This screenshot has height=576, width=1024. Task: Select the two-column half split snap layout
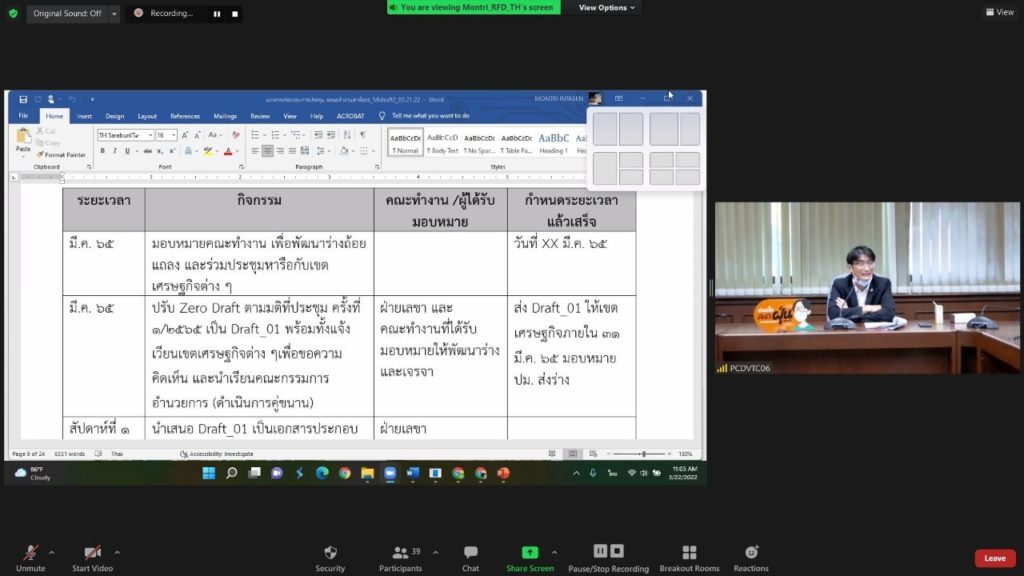pos(618,129)
